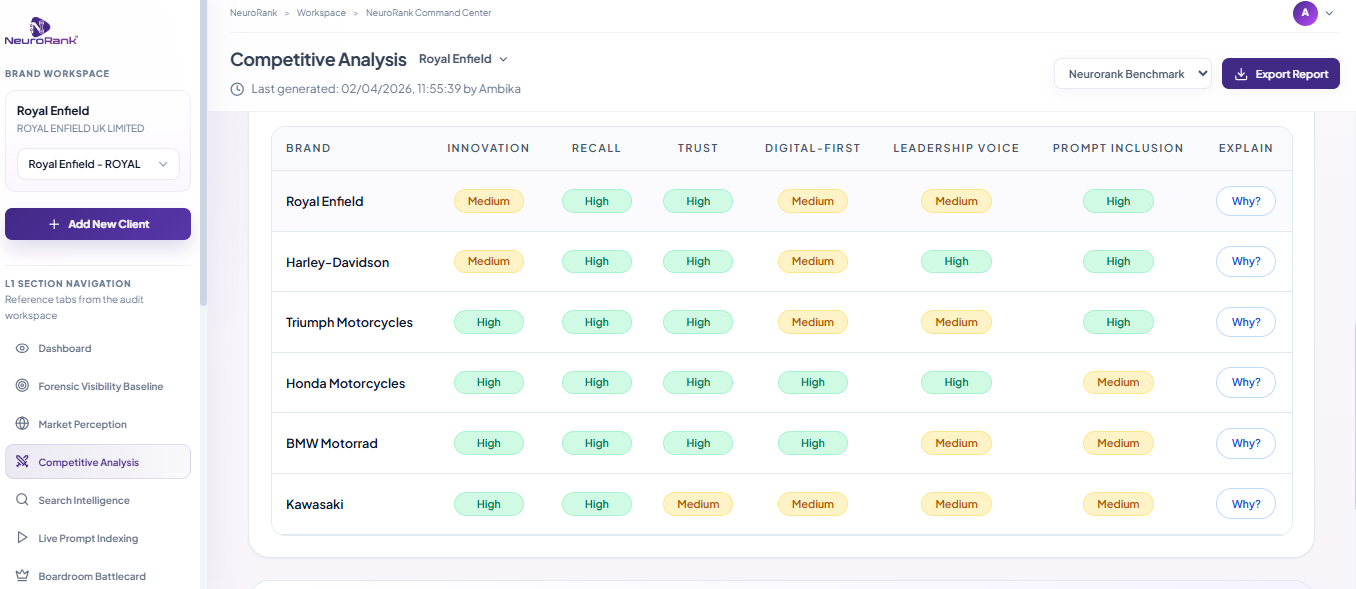Click Kawasaki's Medium Trust badge
The image size is (1356, 589).
(x=698, y=504)
